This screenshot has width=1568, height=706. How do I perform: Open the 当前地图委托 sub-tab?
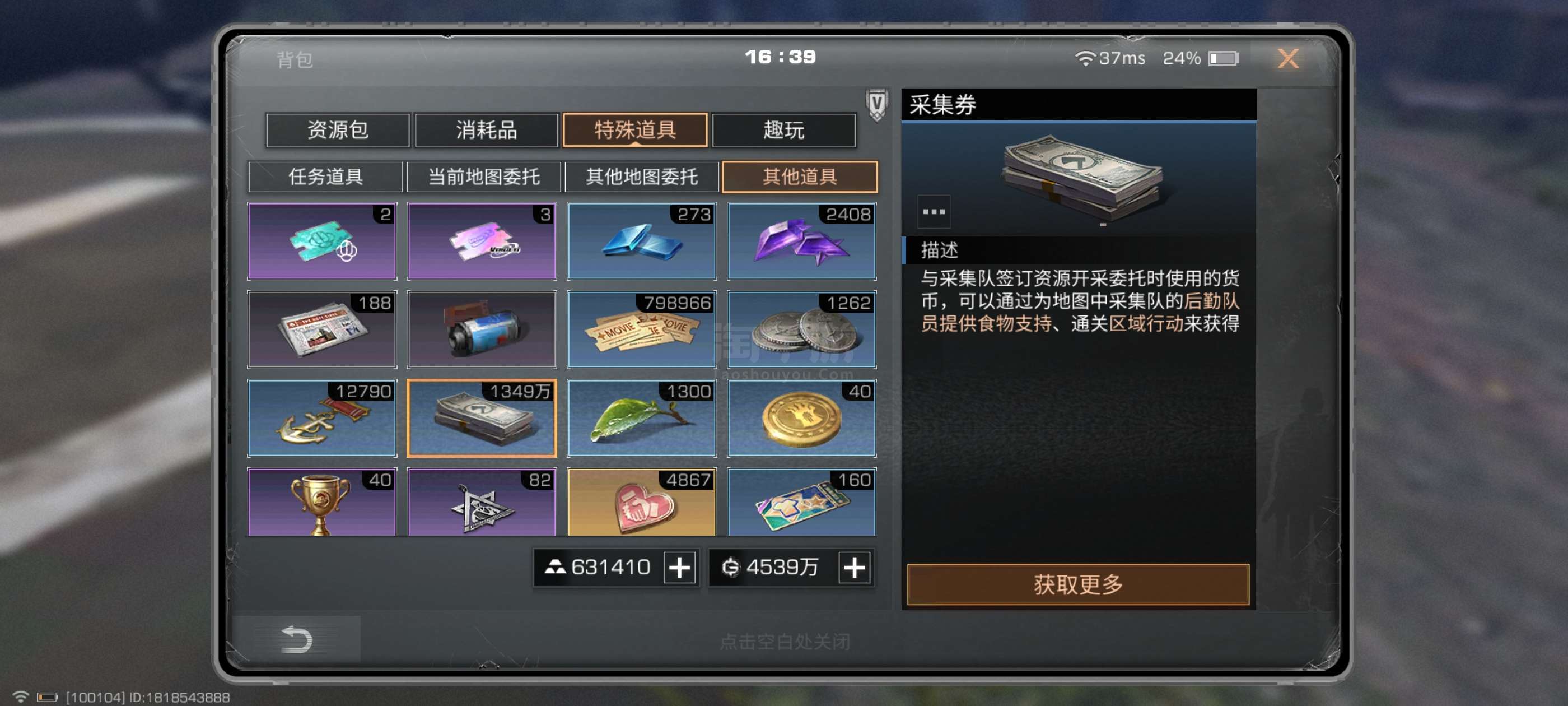click(484, 176)
